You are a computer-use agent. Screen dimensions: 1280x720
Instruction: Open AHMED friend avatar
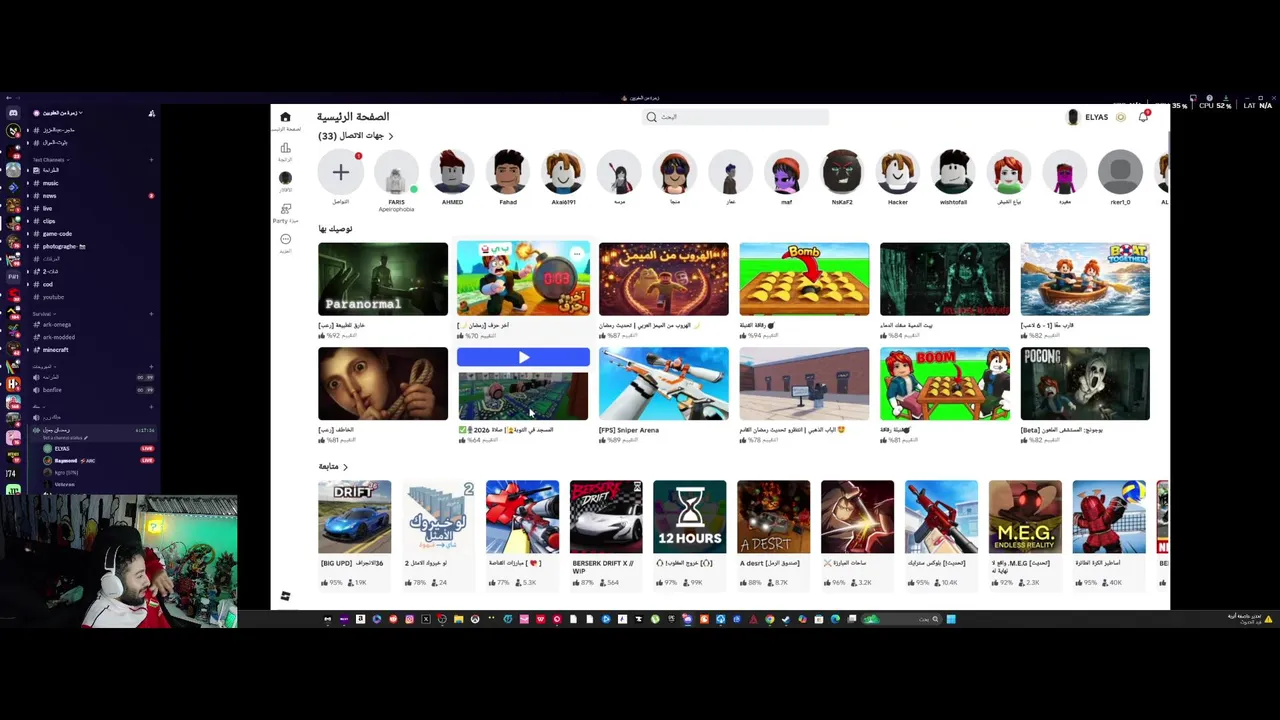click(452, 172)
